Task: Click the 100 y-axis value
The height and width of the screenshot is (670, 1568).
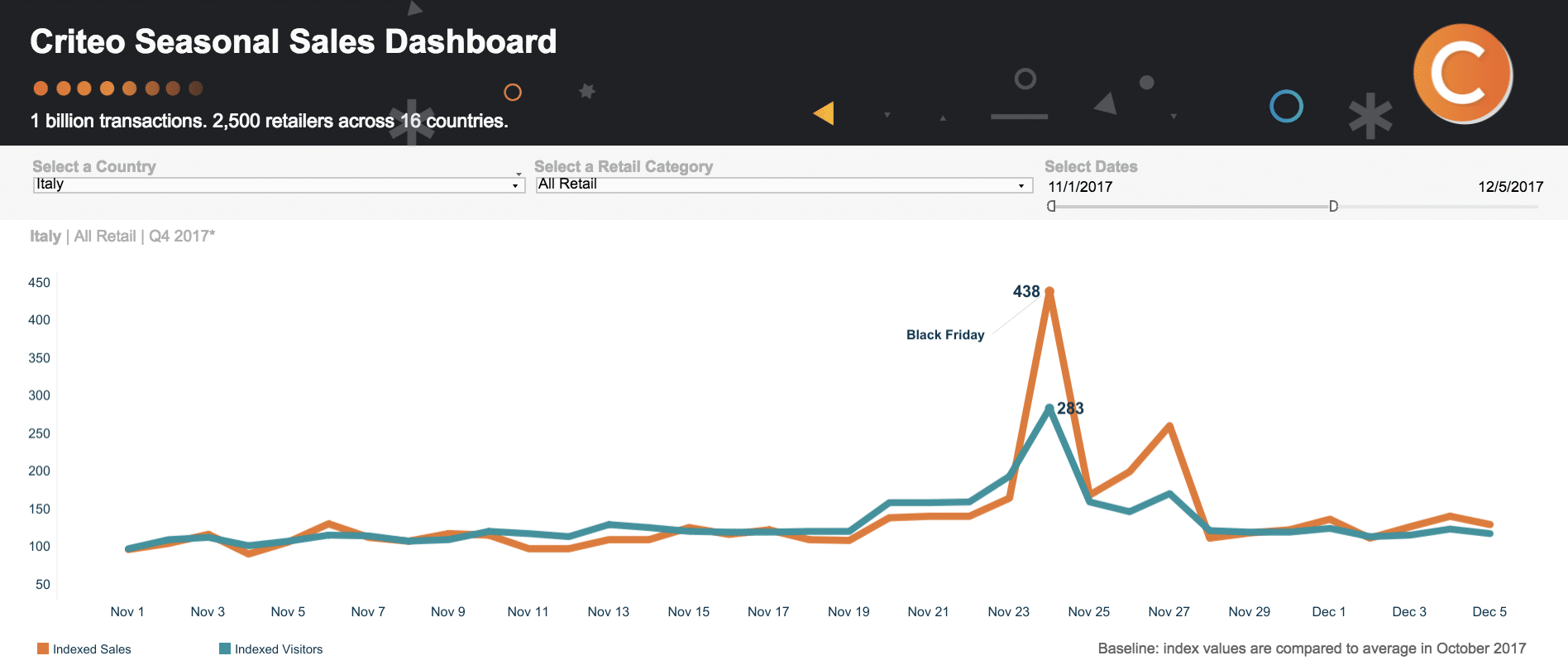Action: tap(39, 547)
